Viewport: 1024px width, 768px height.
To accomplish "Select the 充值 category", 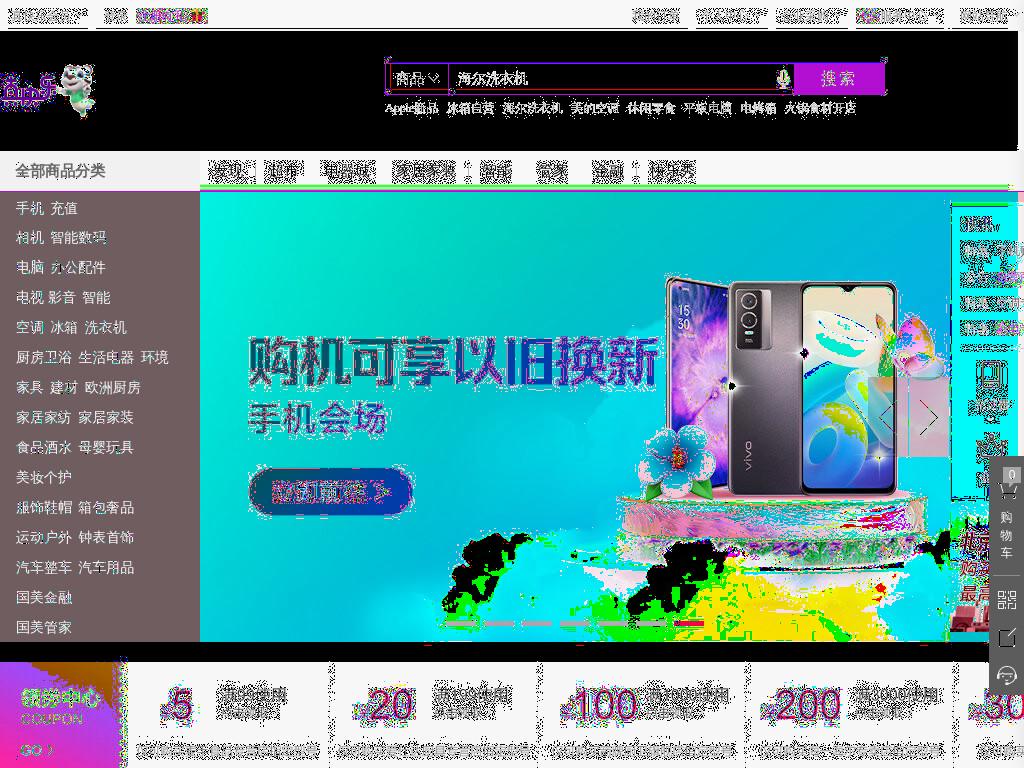I will click(x=64, y=208).
